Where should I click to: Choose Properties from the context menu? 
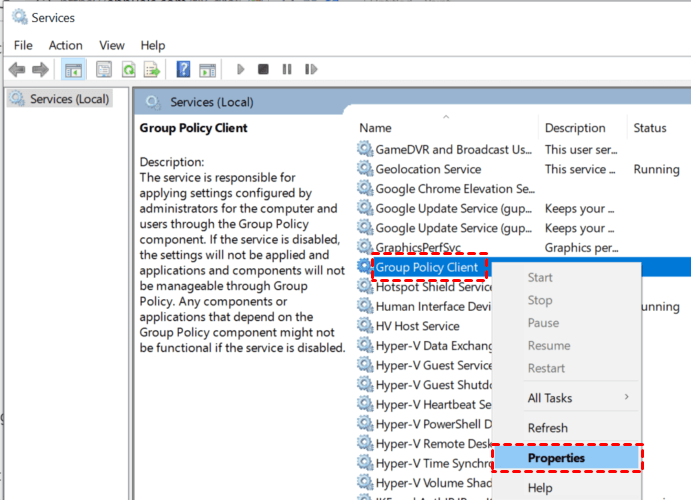point(556,458)
